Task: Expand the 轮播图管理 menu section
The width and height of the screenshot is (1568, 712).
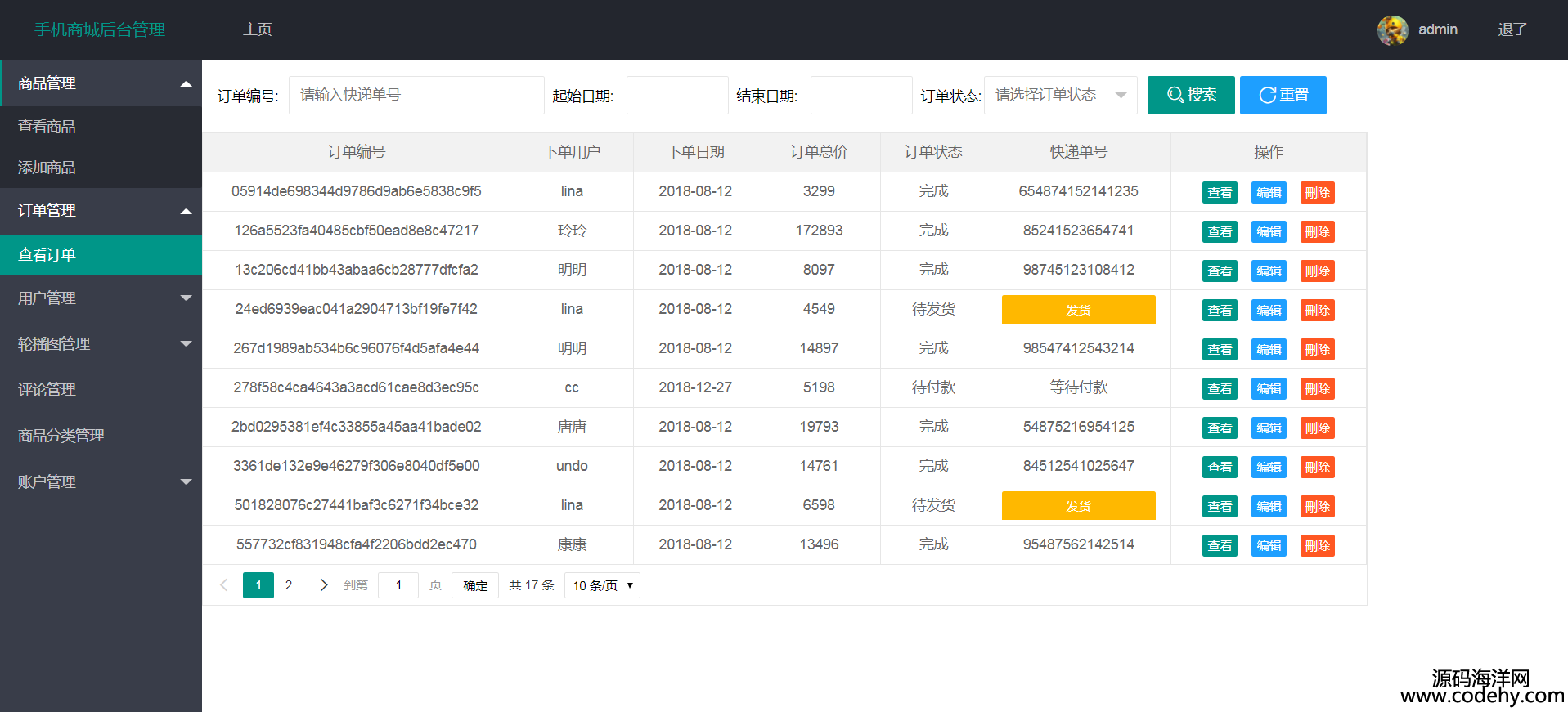Action: [x=101, y=344]
